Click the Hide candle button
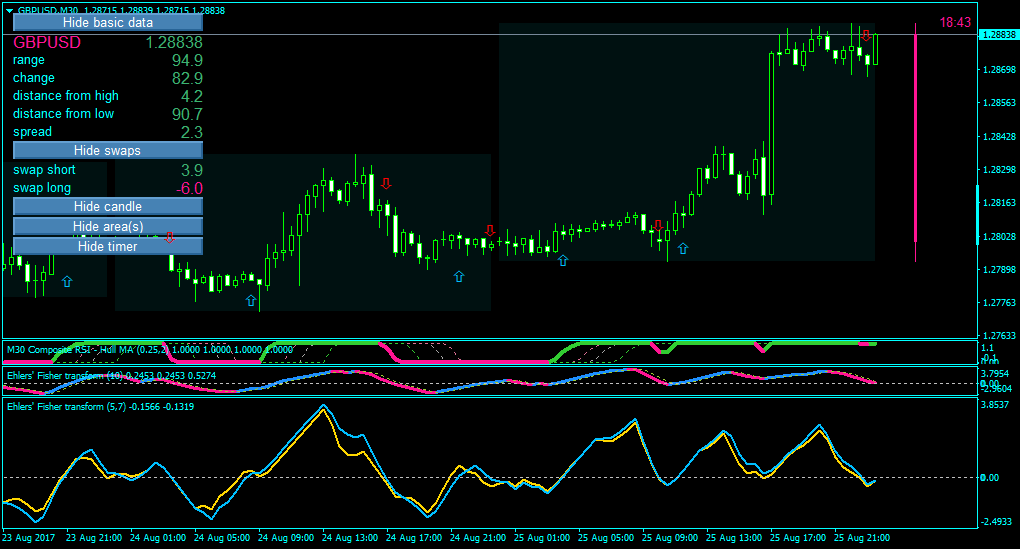Viewport: 1020px width, 549px height. 107,206
